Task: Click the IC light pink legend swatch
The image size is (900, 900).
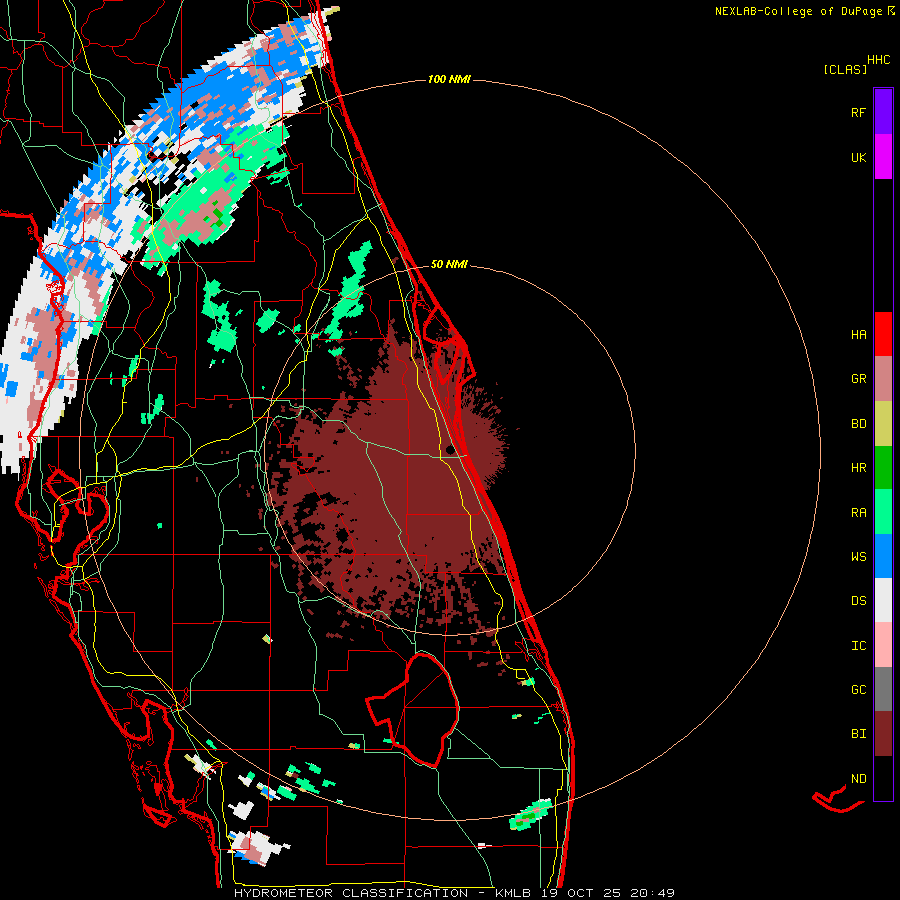Action: click(883, 645)
